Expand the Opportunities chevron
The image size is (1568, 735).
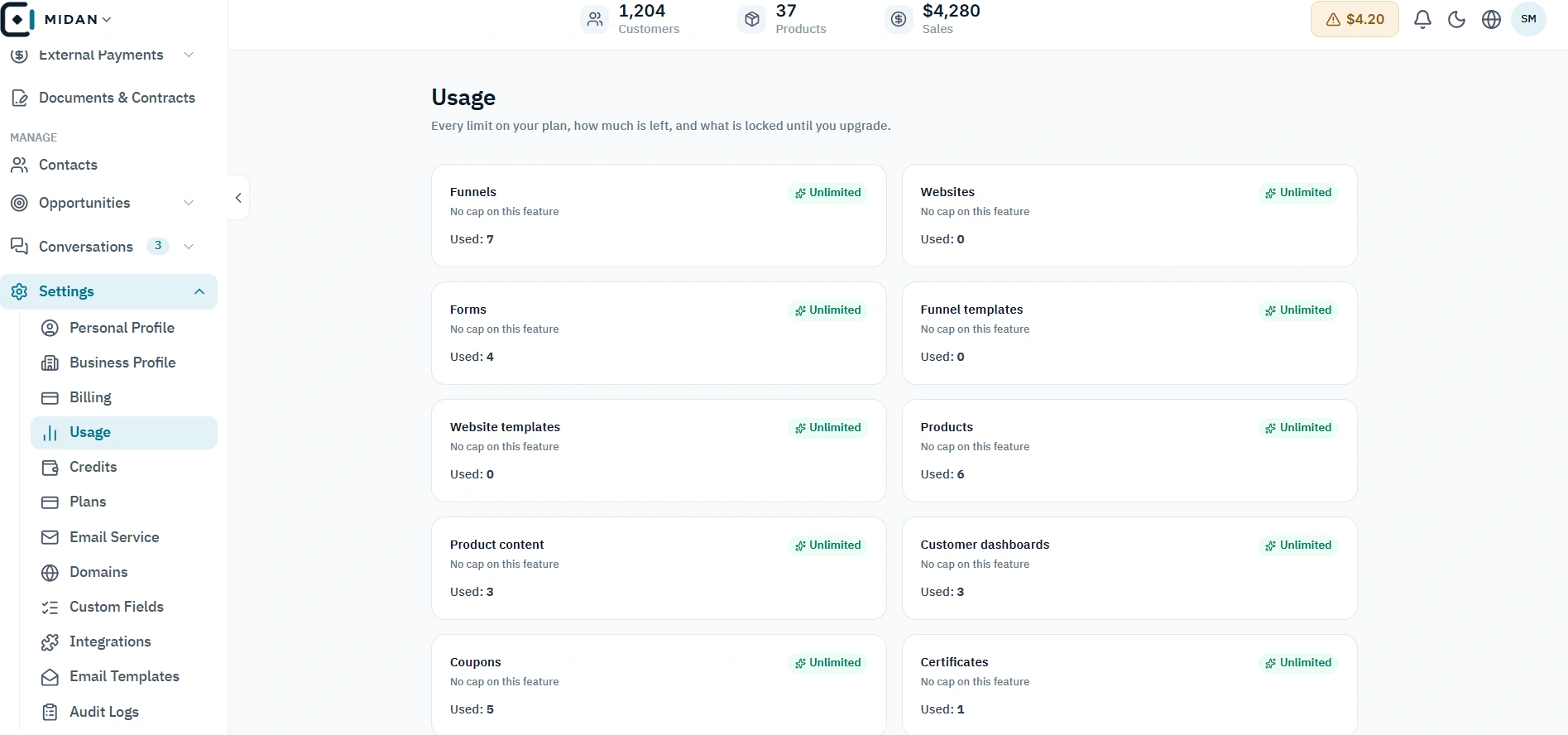coord(189,203)
